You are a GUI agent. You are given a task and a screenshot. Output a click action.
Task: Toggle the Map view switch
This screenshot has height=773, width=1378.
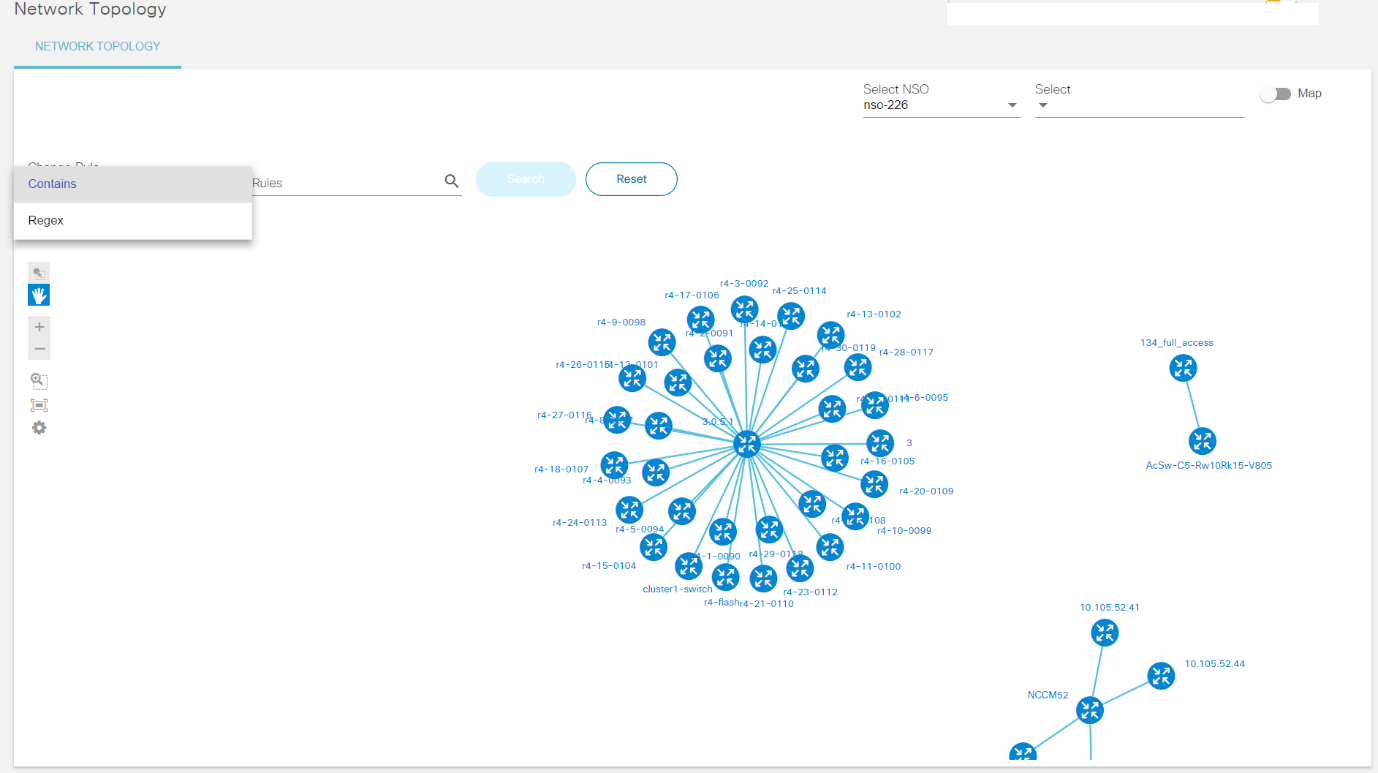(x=1275, y=93)
